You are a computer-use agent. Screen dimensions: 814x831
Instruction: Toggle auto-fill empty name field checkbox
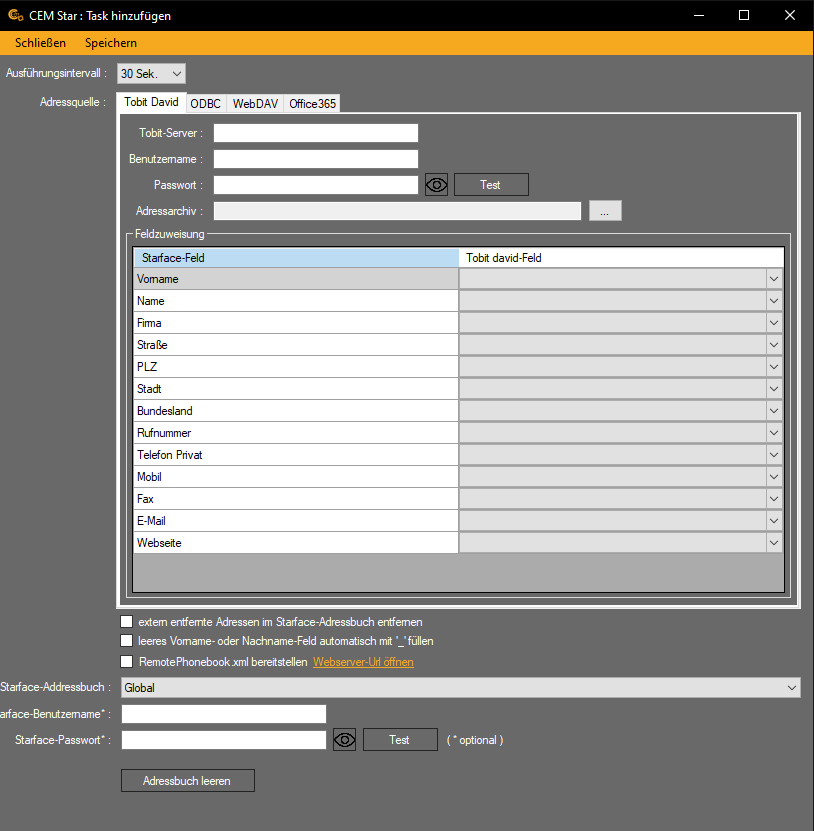tap(126, 641)
